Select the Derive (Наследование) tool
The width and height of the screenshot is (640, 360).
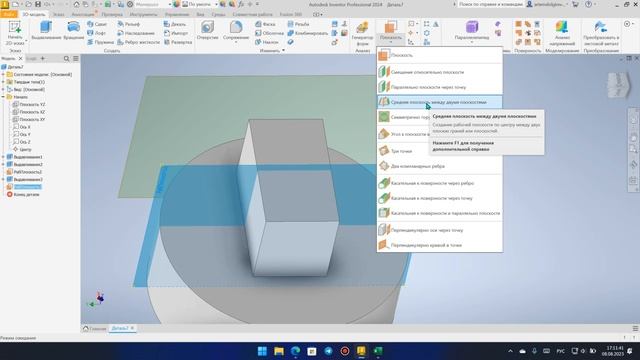pos(136,33)
